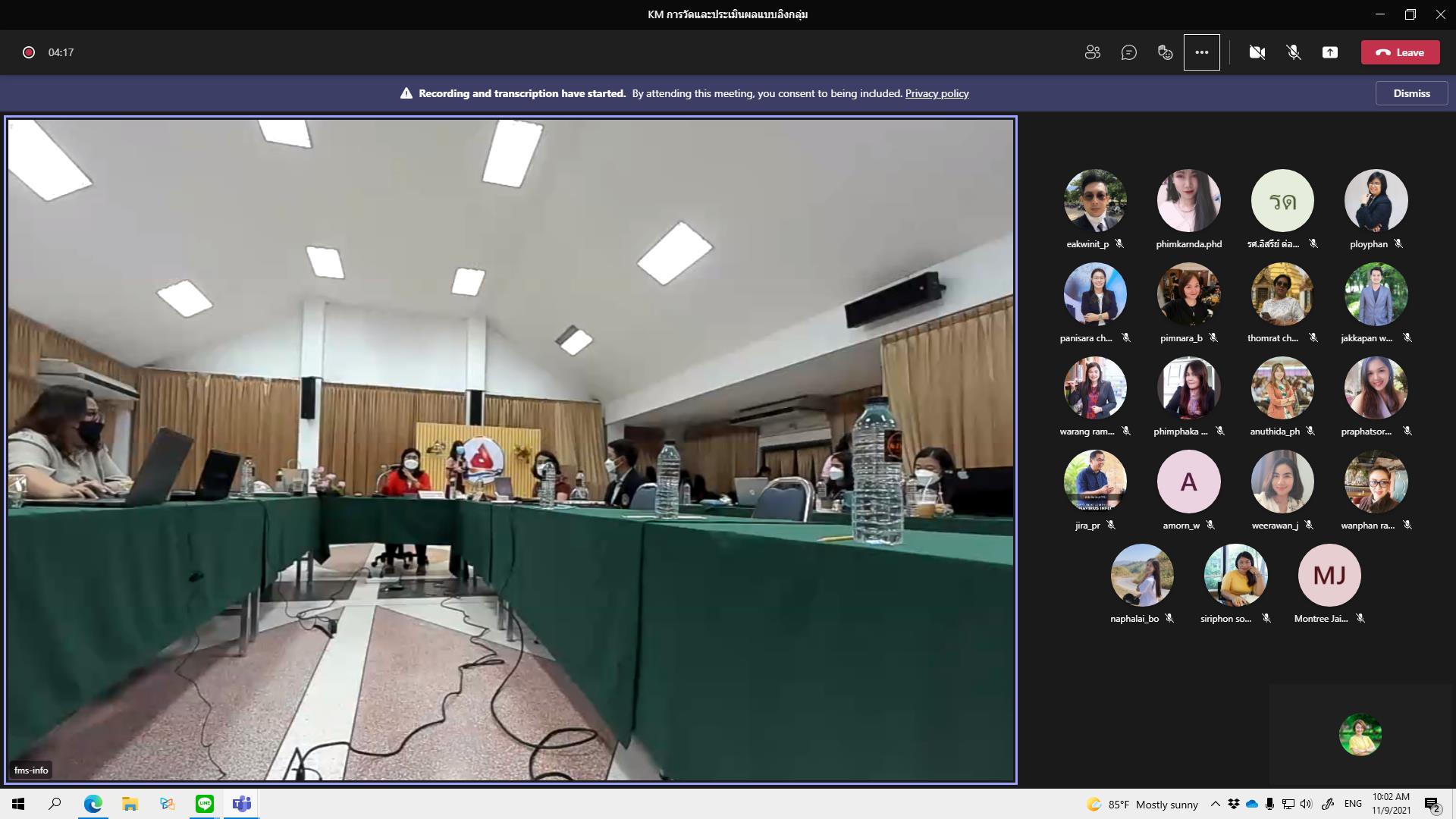This screenshot has width=1456, height=819.
Task: Open the reactions menu
Action: point(1165,52)
